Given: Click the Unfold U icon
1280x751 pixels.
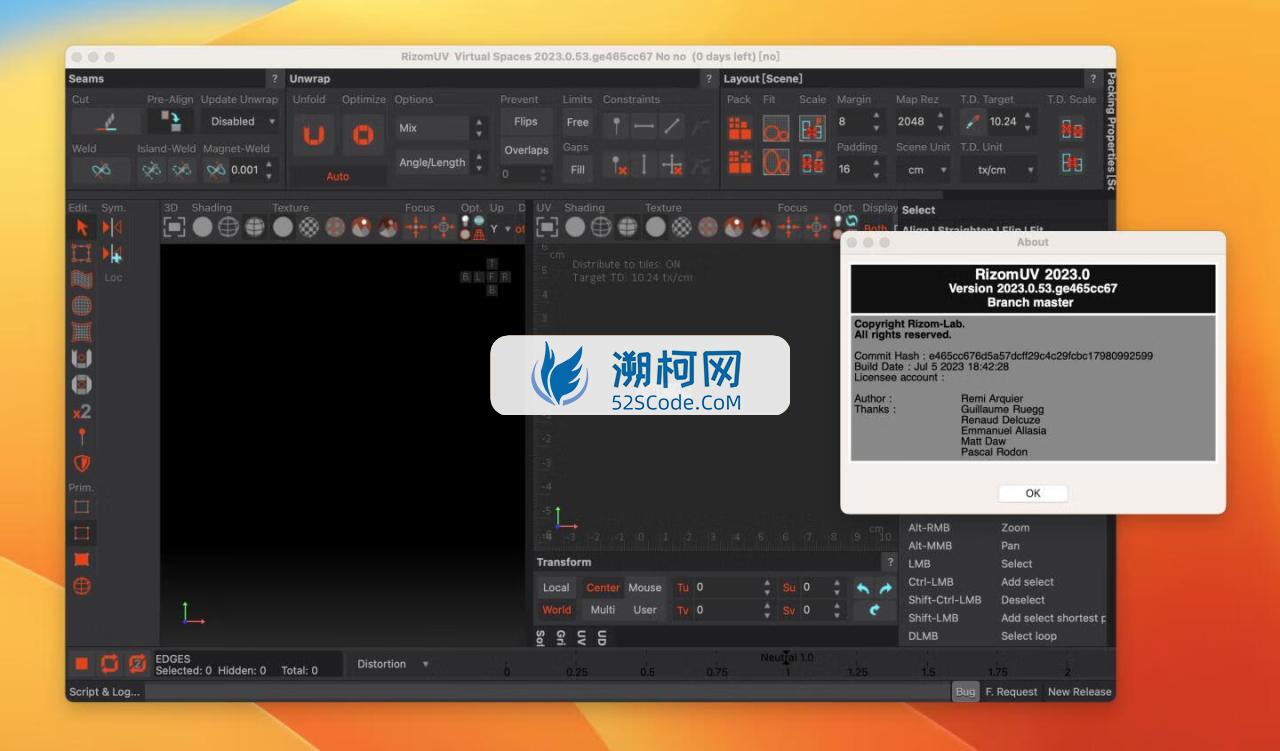Looking at the screenshot, I should point(313,134).
